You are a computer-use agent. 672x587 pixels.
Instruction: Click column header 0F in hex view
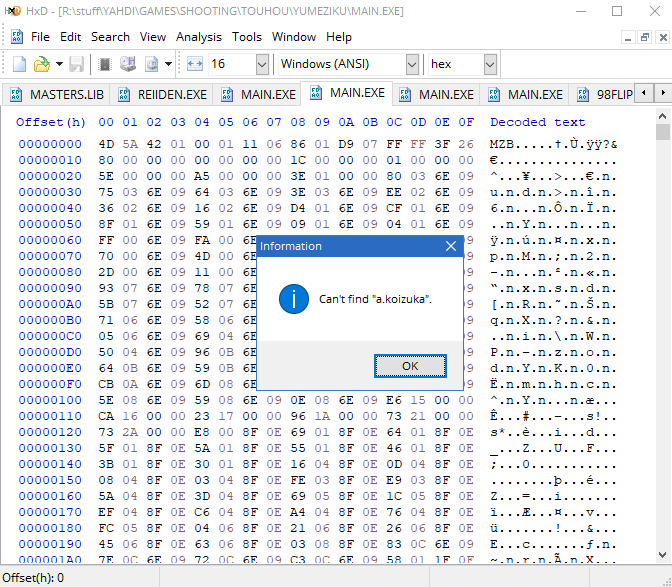pyautogui.click(x=466, y=122)
